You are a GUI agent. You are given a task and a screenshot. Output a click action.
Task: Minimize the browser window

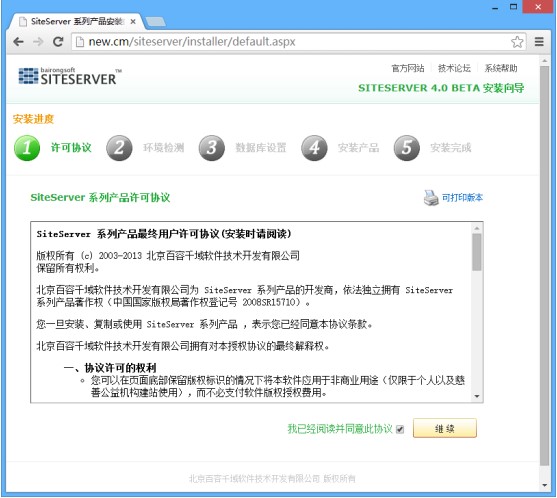(x=495, y=7)
